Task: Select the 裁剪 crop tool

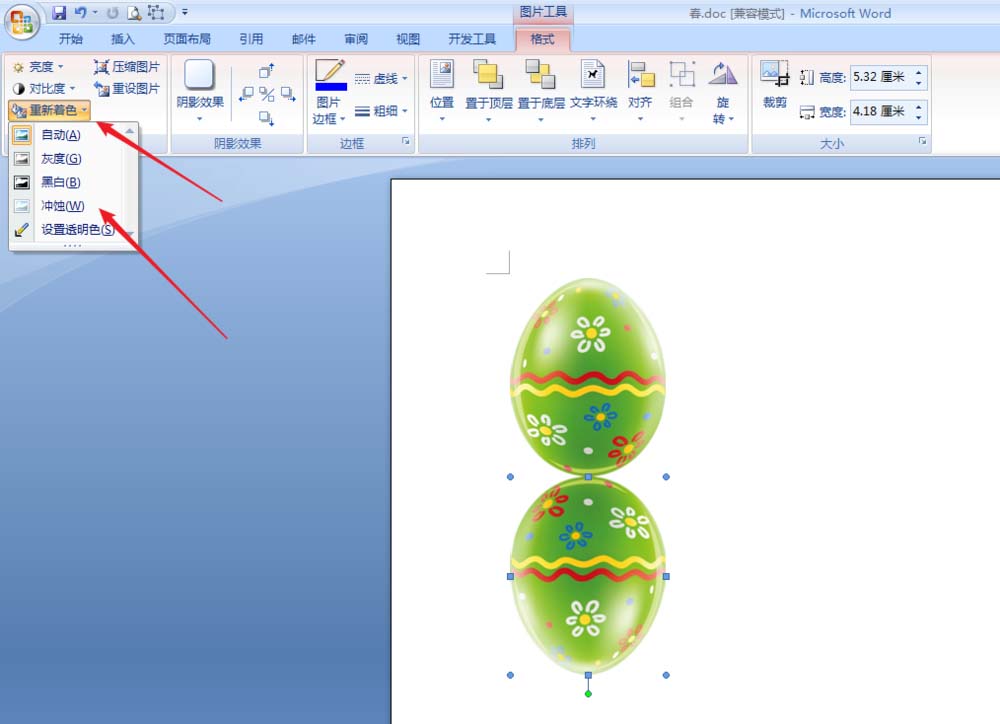Action: pyautogui.click(x=775, y=85)
